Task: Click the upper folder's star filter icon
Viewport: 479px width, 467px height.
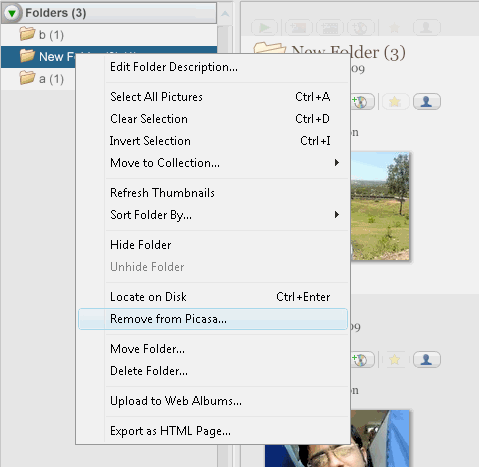Action: [395, 102]
